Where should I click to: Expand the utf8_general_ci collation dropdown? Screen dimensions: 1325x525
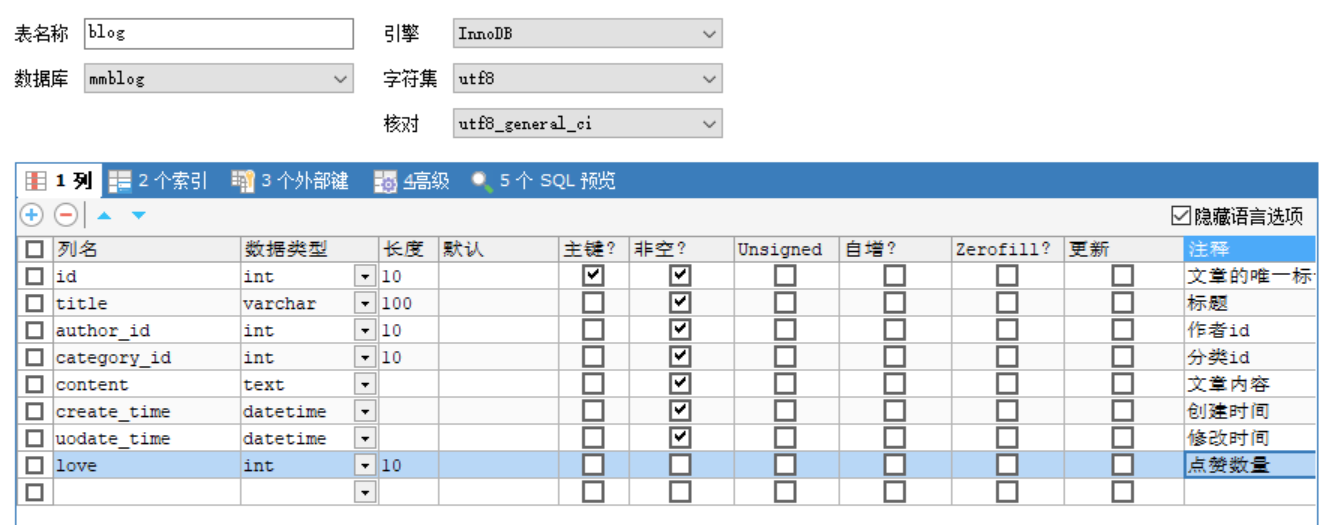click(709, 124)
